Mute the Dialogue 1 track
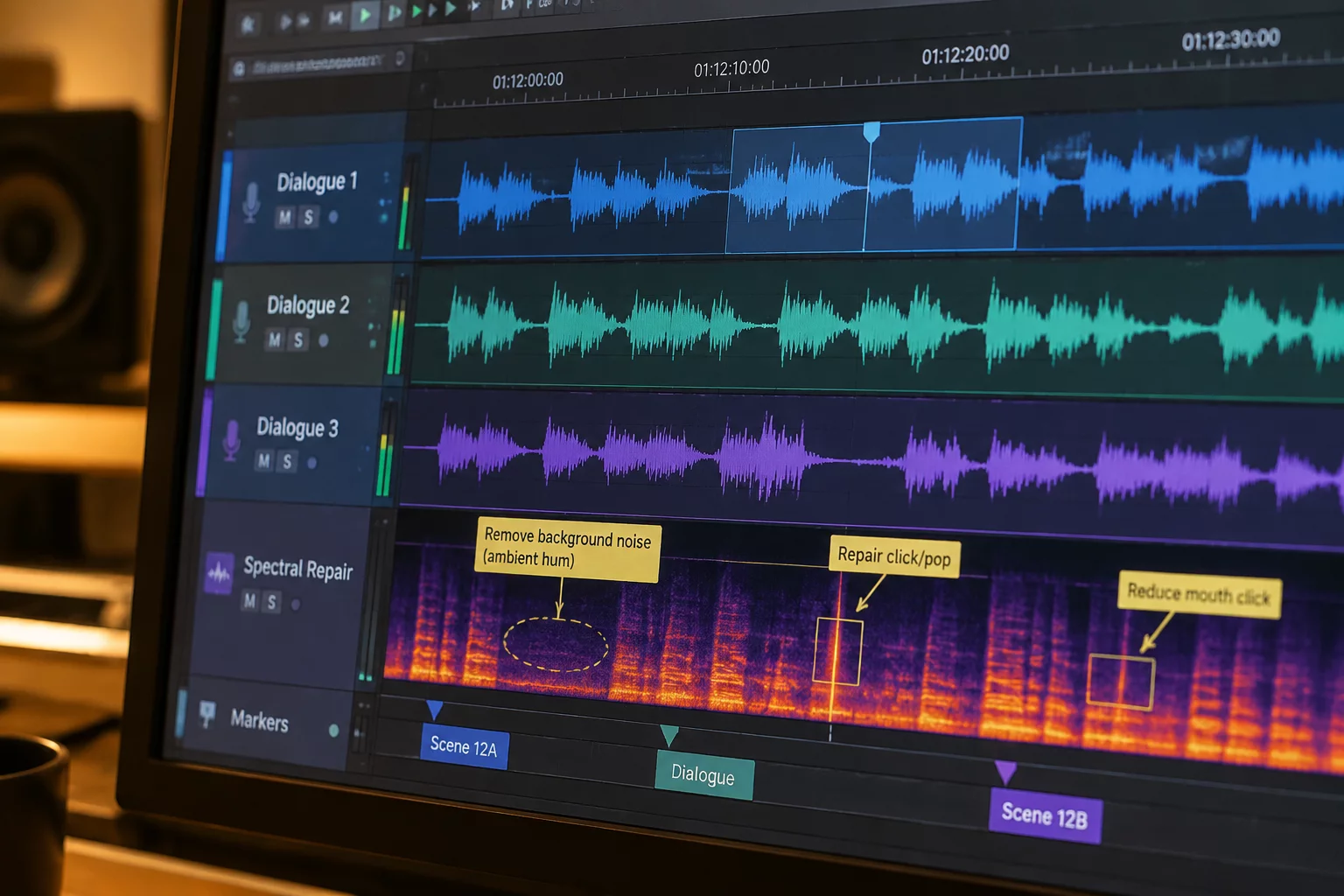 coord(285,218)
